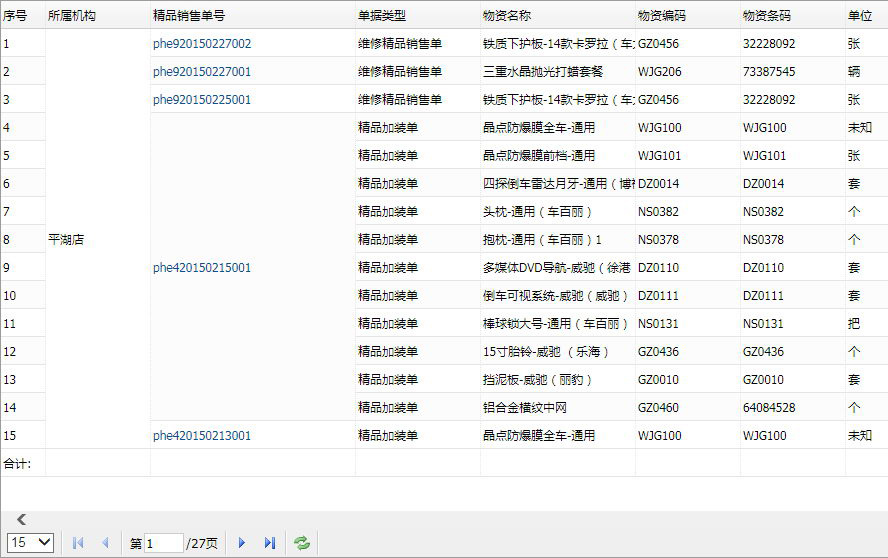Jump to the last page
The height and width of the screenshot is (558, 888).
pos(269,543)
